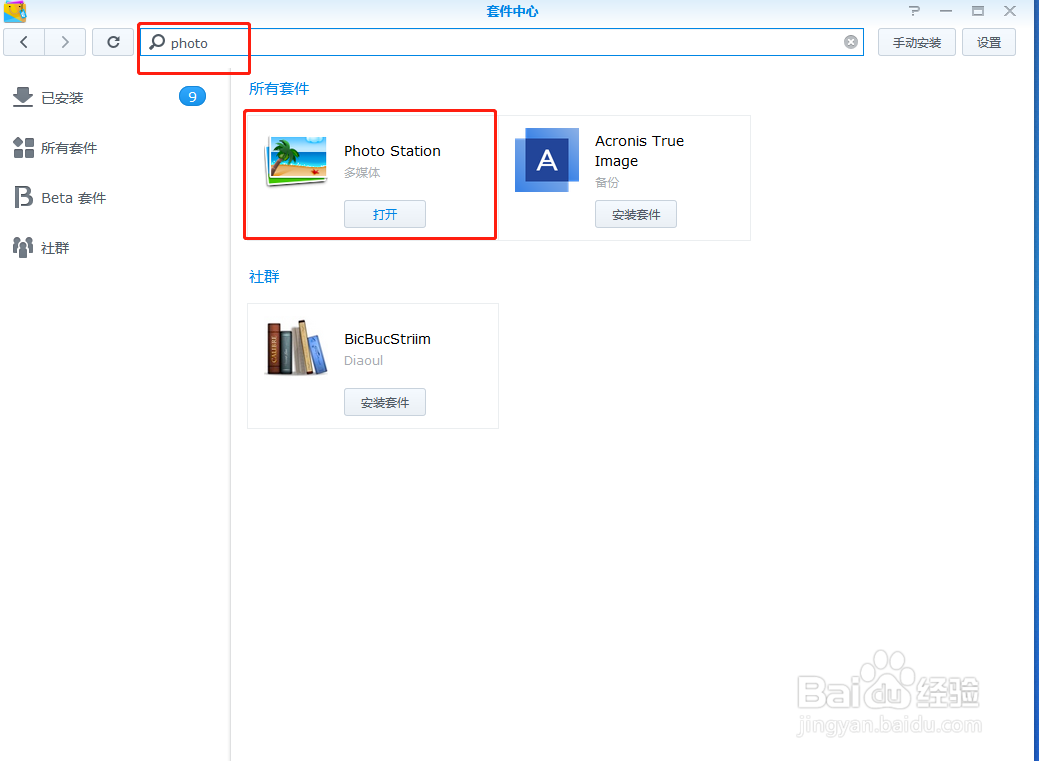Image resolution: width=1039 pixels, height=761 pixels.
Task: Click the 备份 category label under Acronis
Action: (x=606, y=182)
